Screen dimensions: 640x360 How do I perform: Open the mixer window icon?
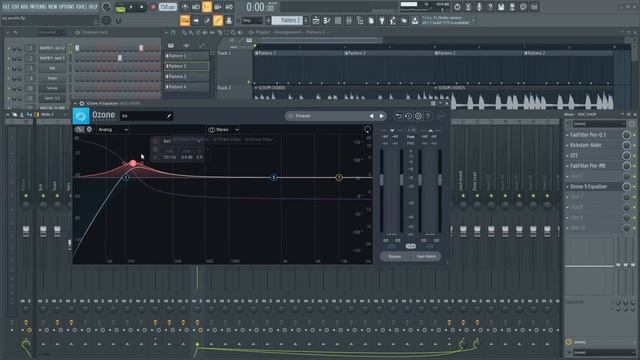[349, 20]
